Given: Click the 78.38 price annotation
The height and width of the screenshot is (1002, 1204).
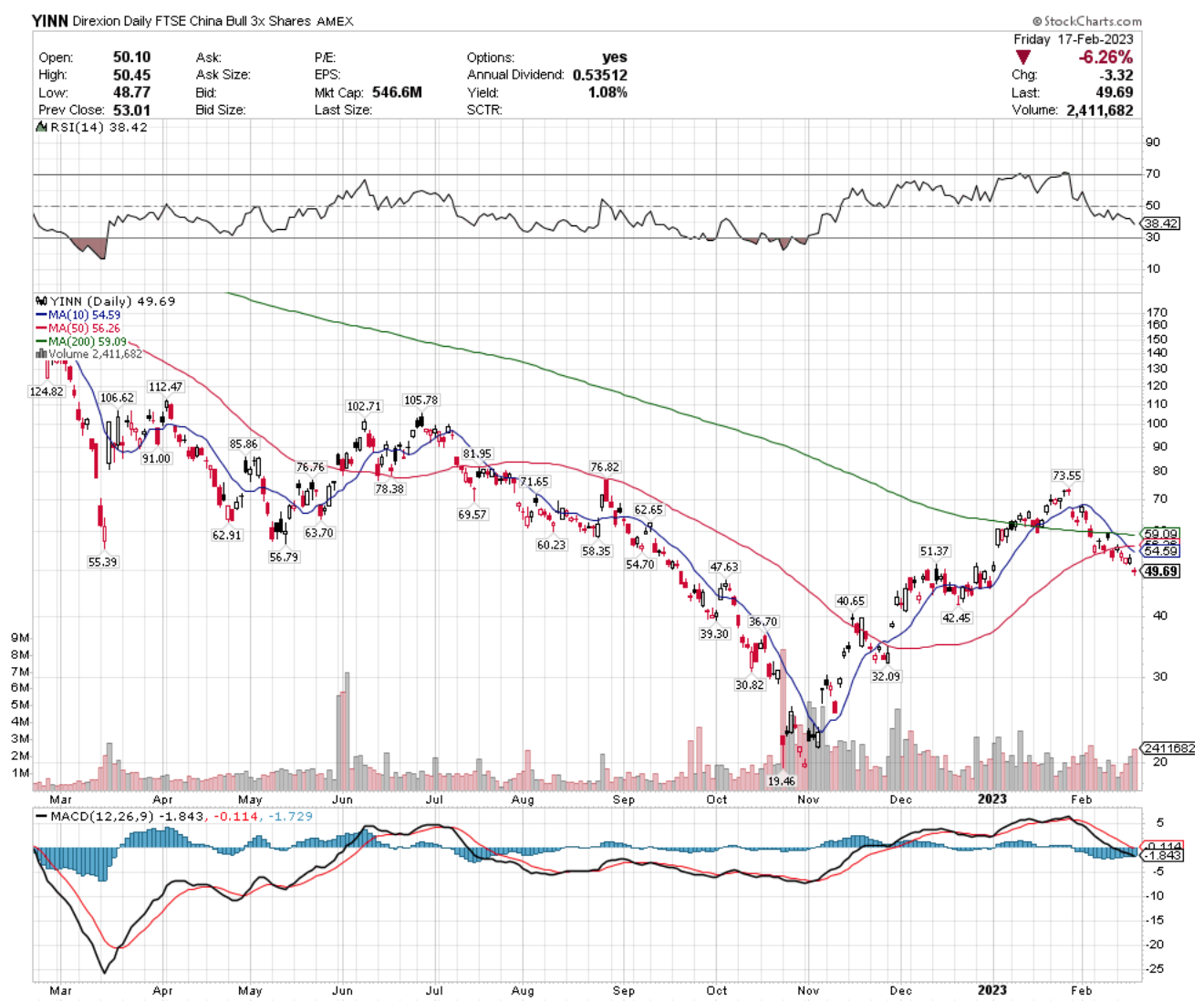Looking at the screenshot, I should coord(389,489).
